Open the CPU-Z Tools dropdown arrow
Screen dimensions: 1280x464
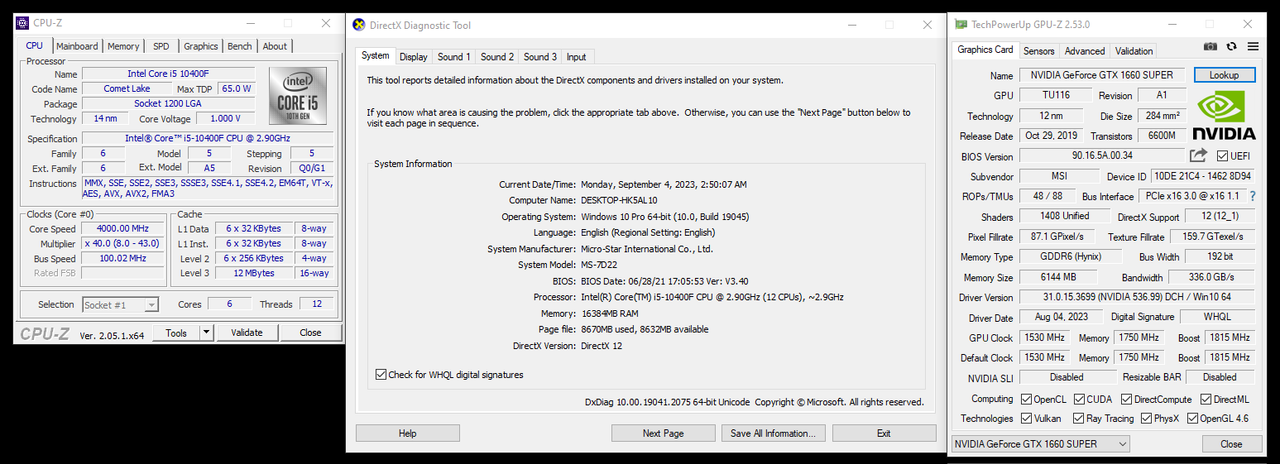(x=206, y=332)
